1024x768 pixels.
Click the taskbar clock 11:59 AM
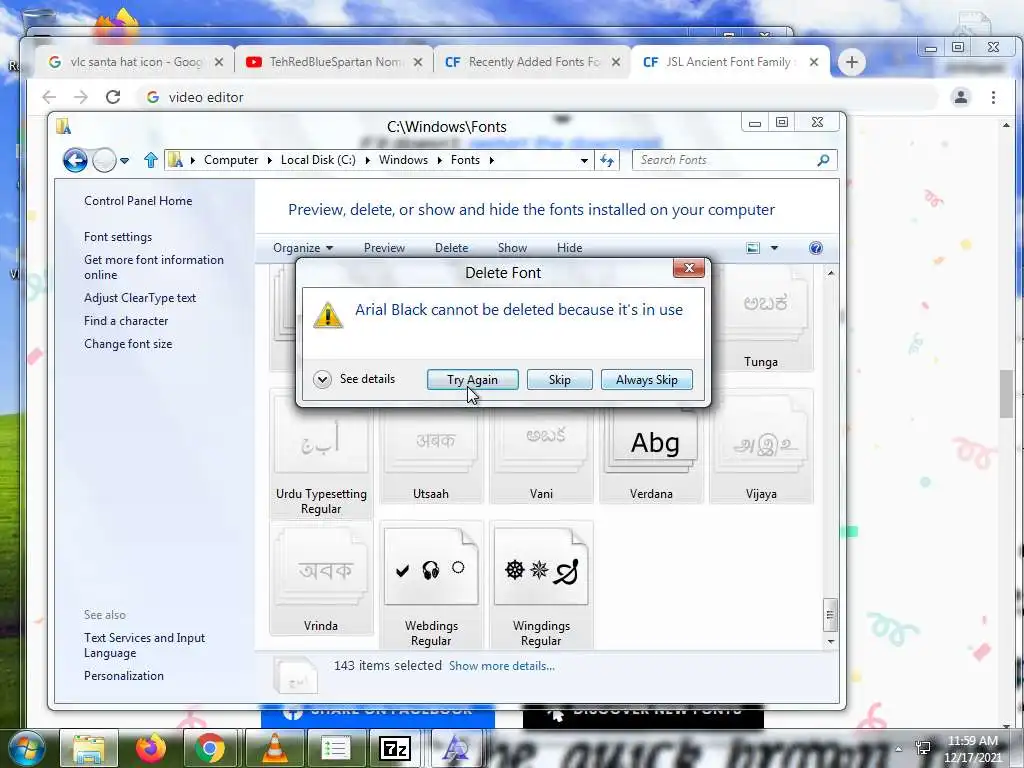(x=972, y=741)
